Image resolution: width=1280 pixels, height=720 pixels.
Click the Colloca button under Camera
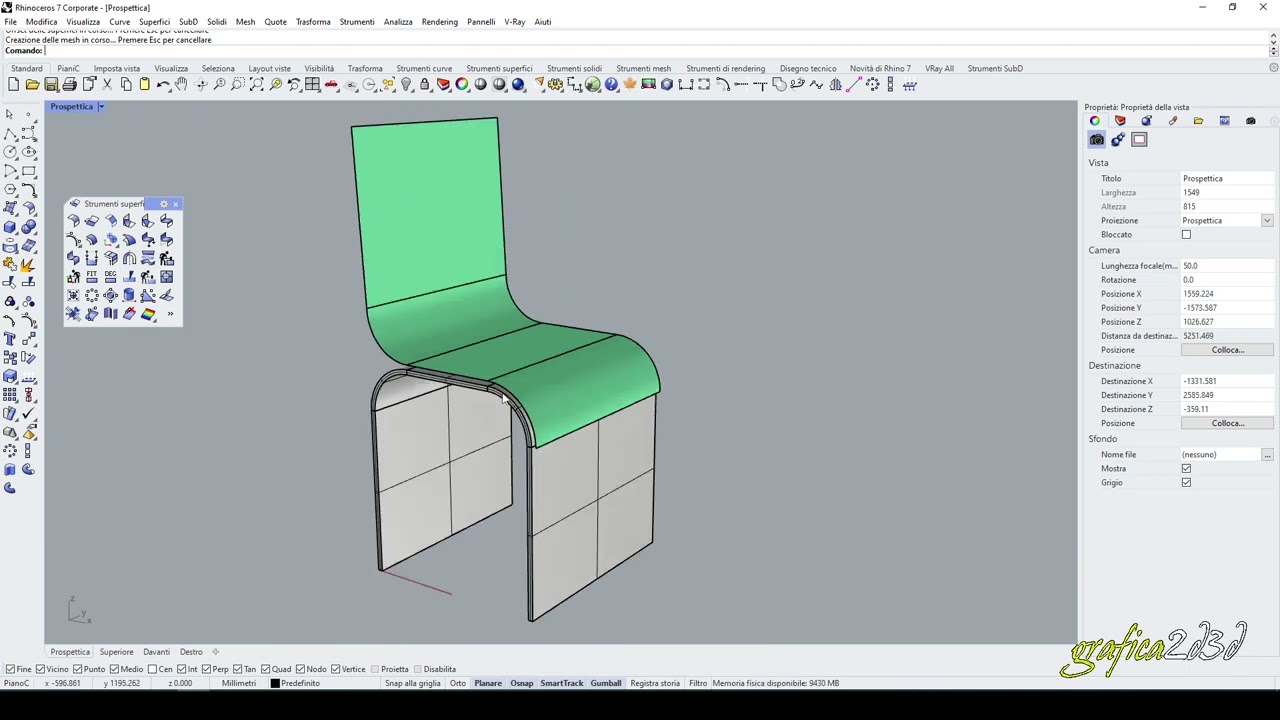[x=1227, y=350]
